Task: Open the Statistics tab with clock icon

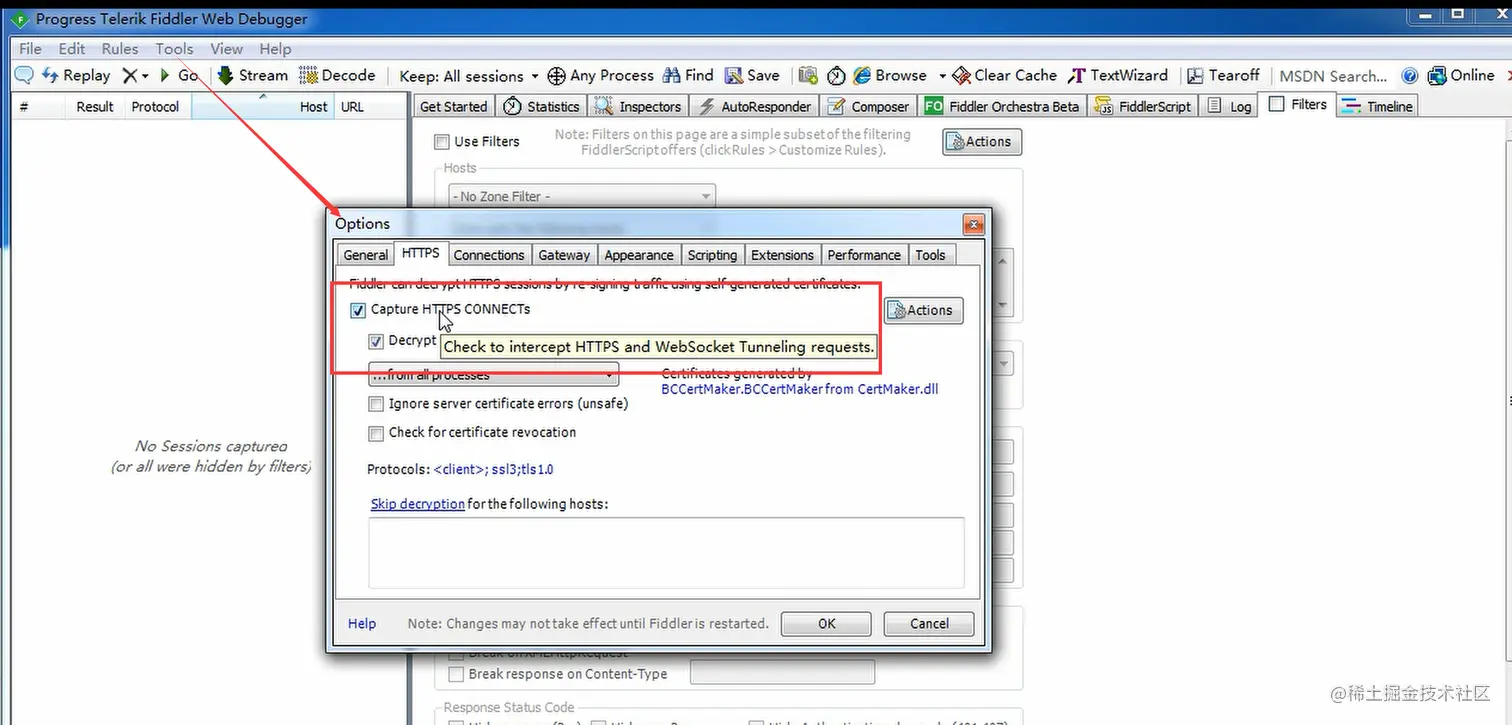Action: [x=541, y=106]
